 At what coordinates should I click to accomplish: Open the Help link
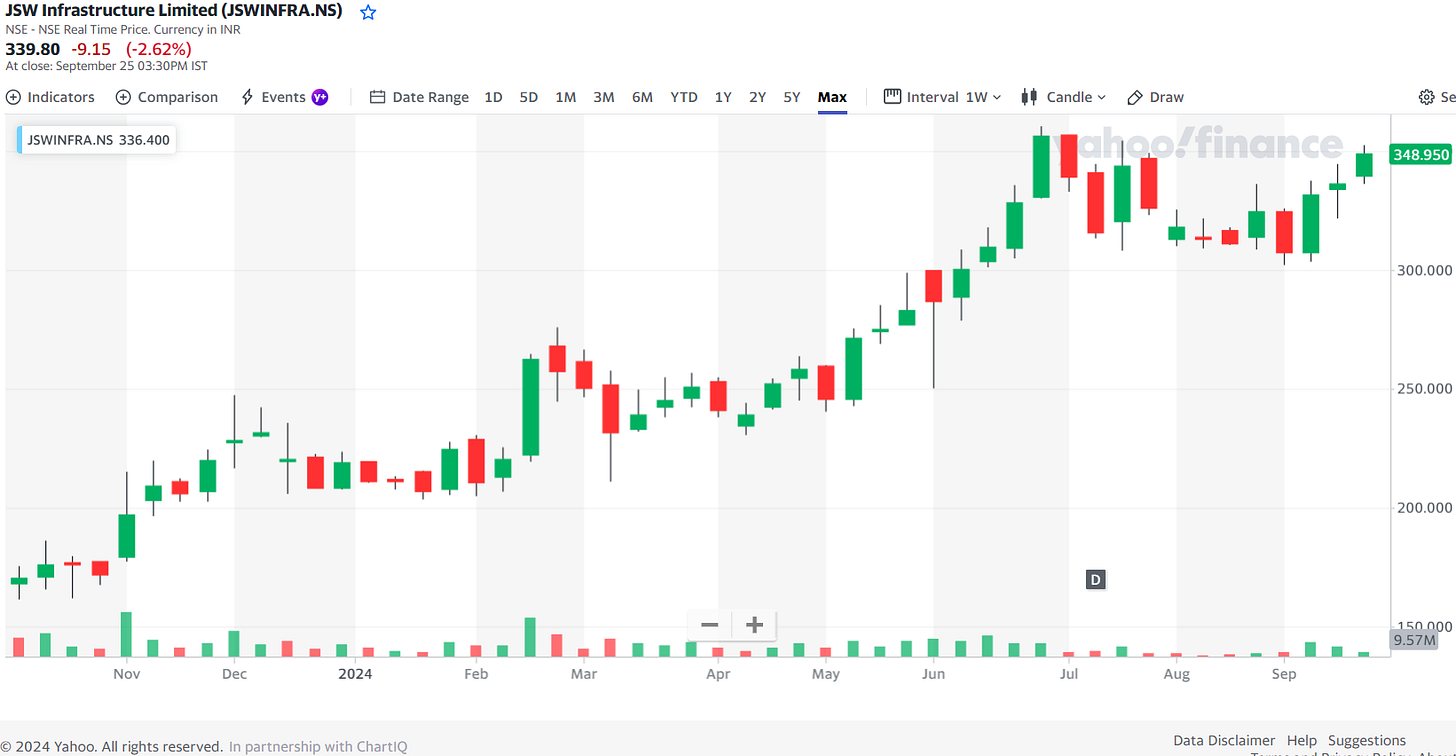[1302, 741]
